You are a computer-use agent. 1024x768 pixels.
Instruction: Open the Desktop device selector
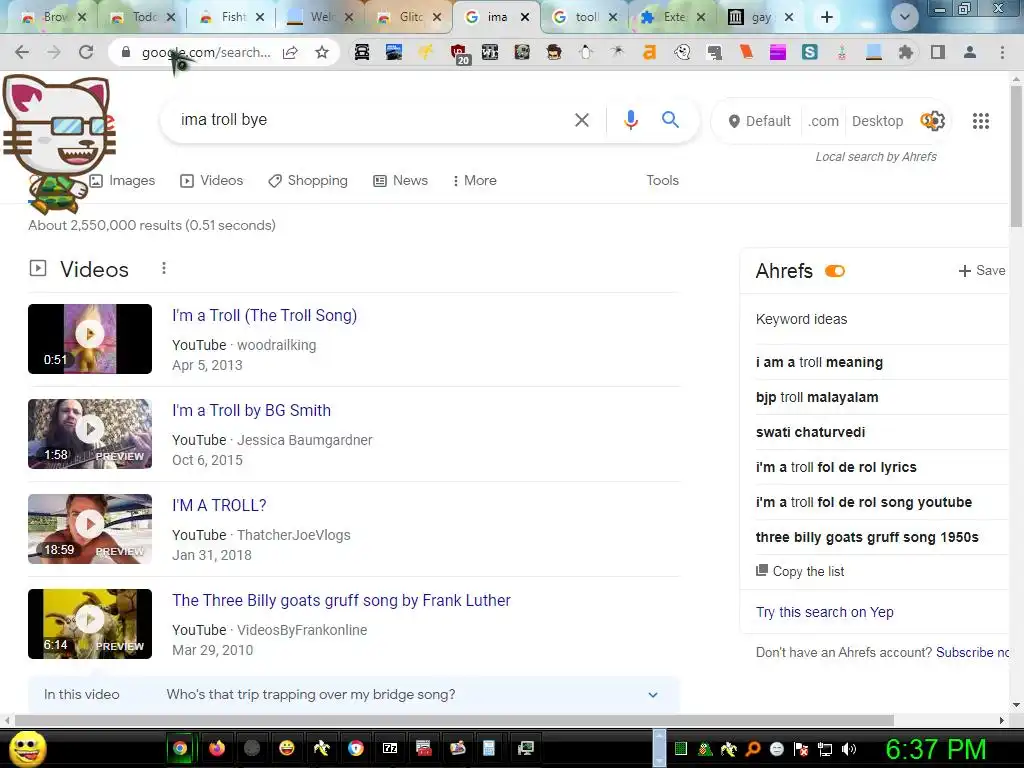pos(877,121)
